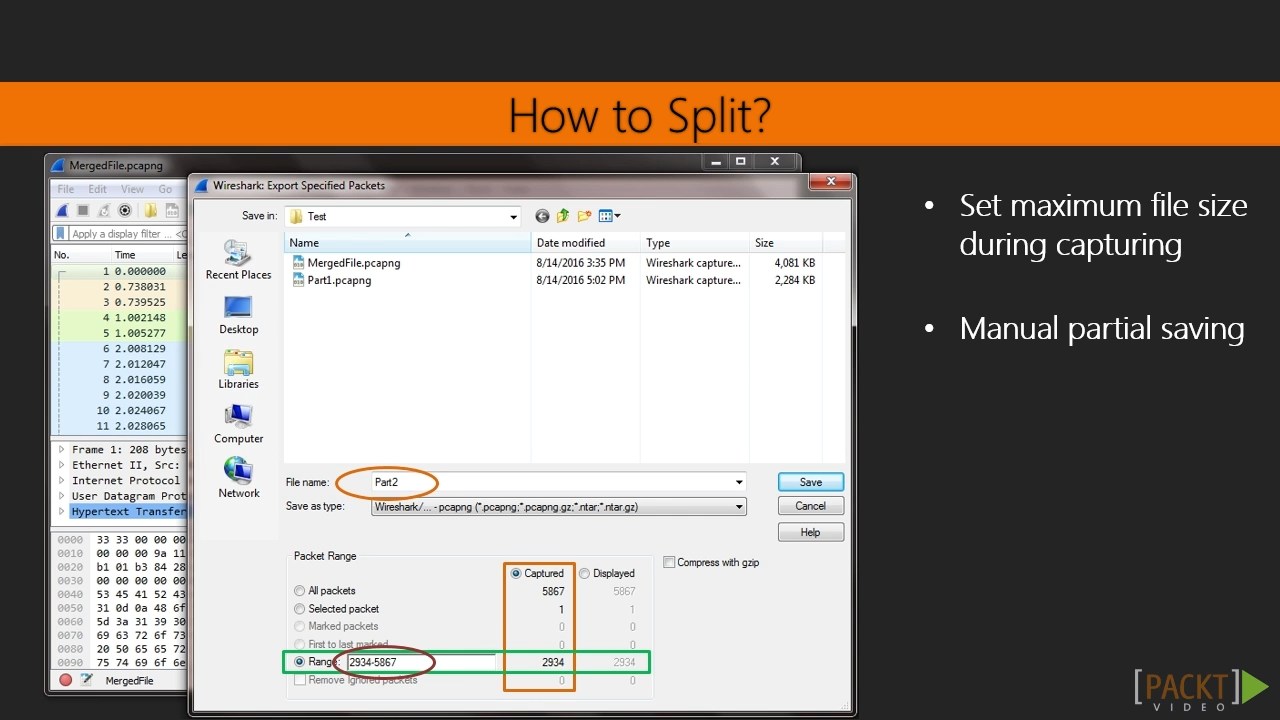
Task: Click the open file folder toolbar icon
Action: (x=150, y=210)
